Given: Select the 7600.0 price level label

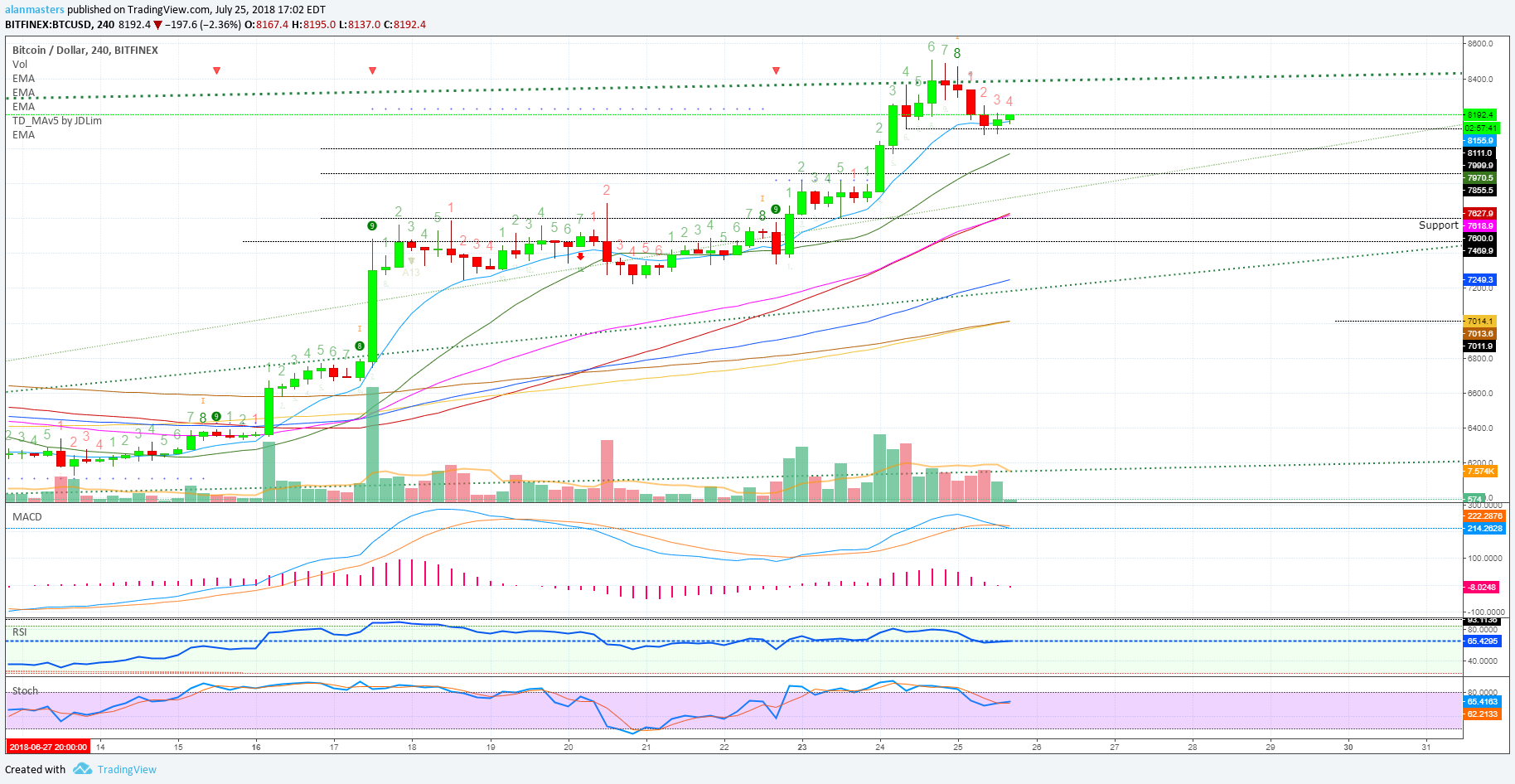Looking at the screenshot, I should tap(1480, 239).
